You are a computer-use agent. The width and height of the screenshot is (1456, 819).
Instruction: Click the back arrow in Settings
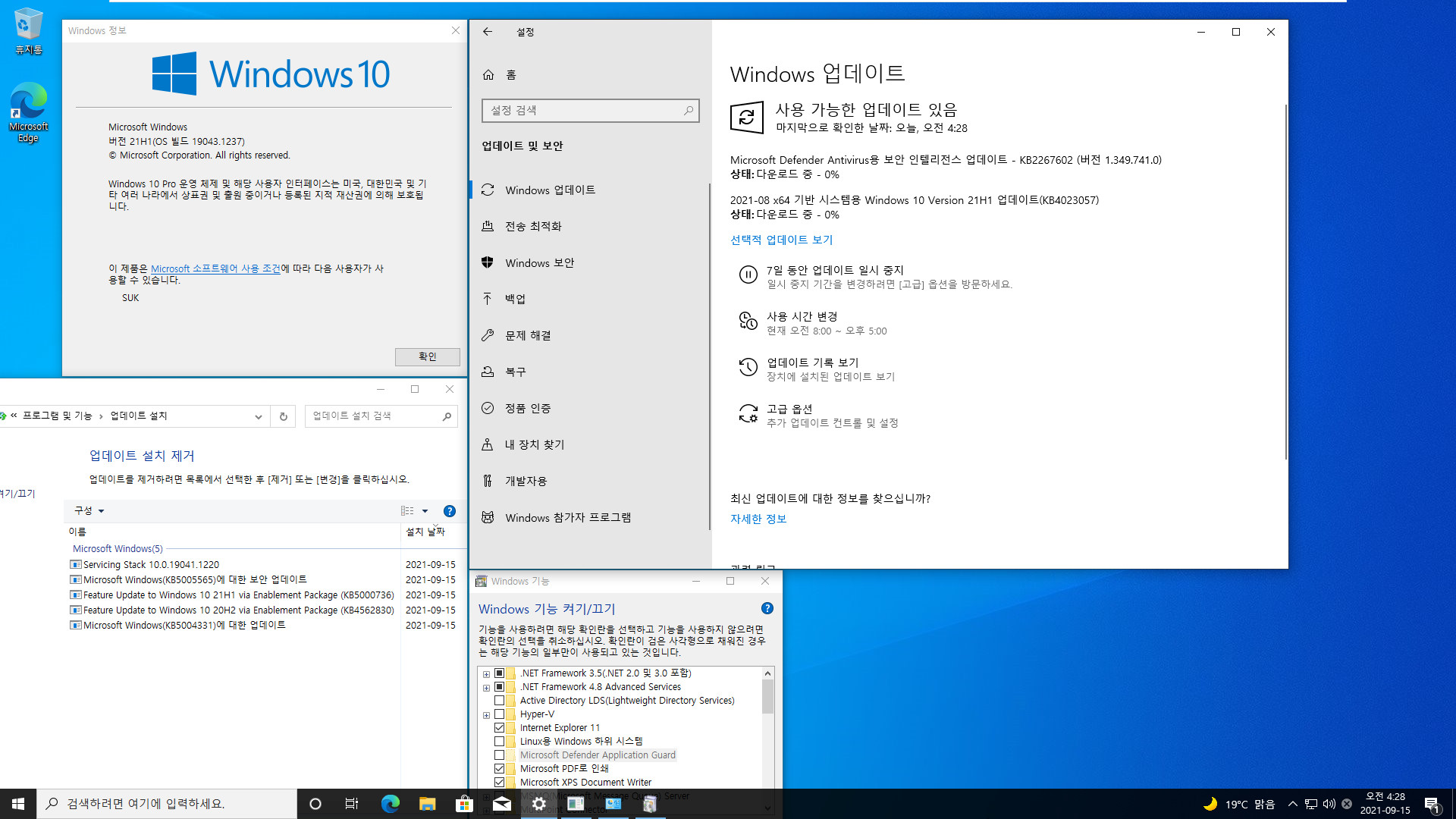[x=488, y=32]
